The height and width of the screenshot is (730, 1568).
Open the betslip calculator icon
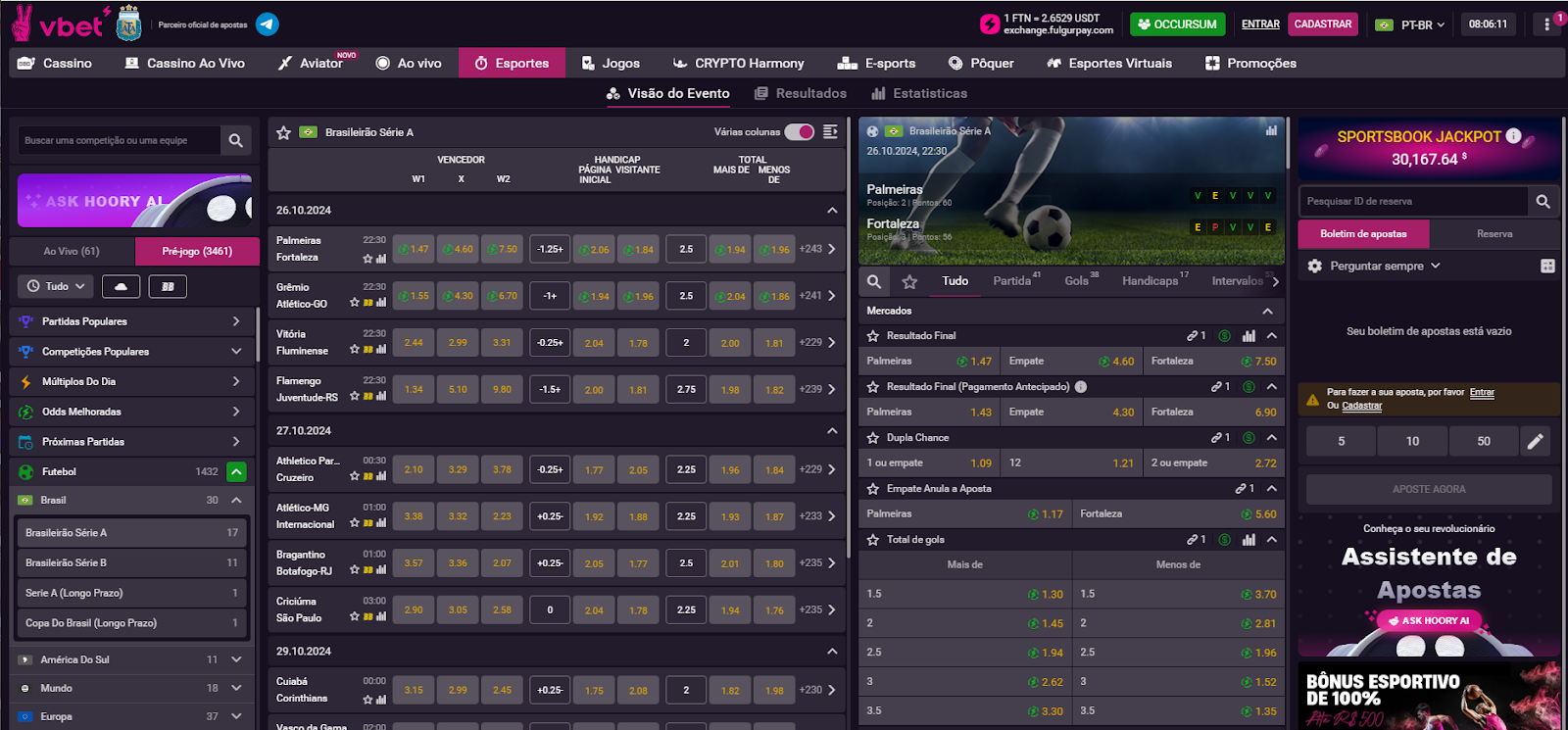(x=1547, y=266)
